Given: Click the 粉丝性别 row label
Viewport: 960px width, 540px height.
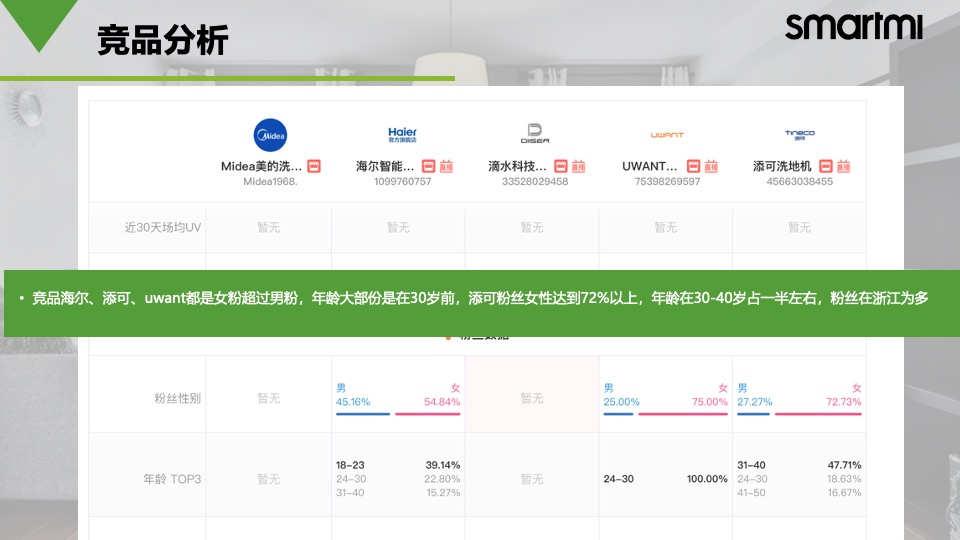Looking at the screenshot, I should (178, 398).
